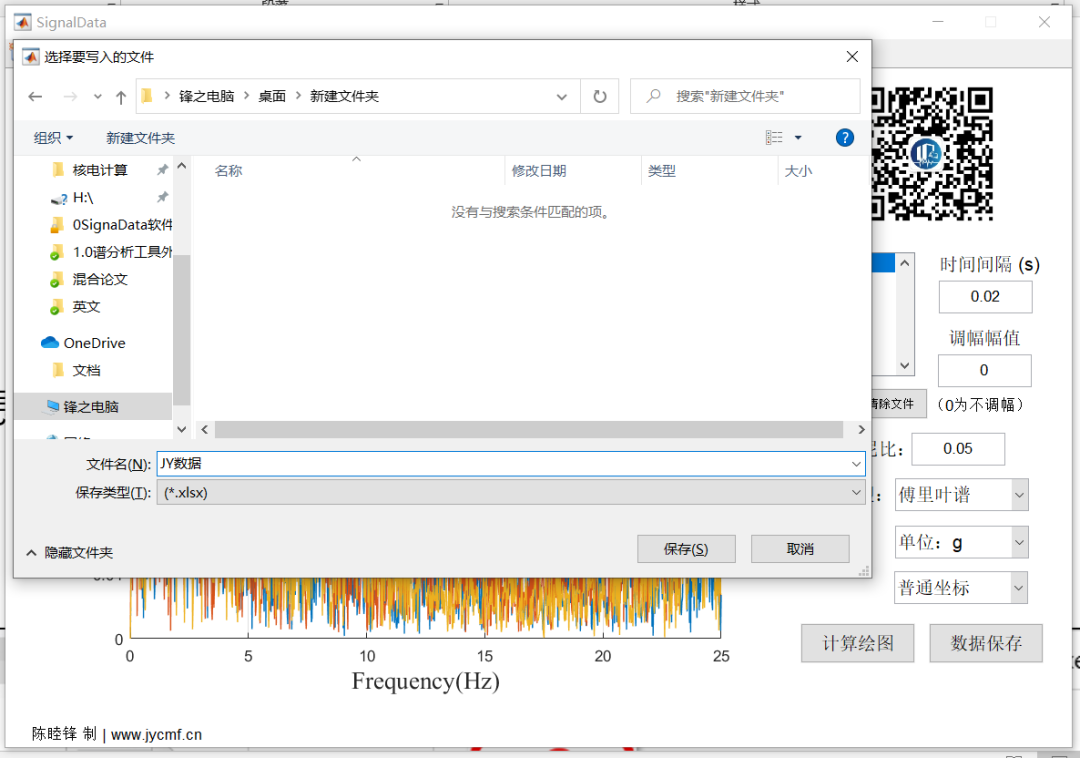
Task: Click the back navigation arrow in save dialog
Action: (36, 96)
